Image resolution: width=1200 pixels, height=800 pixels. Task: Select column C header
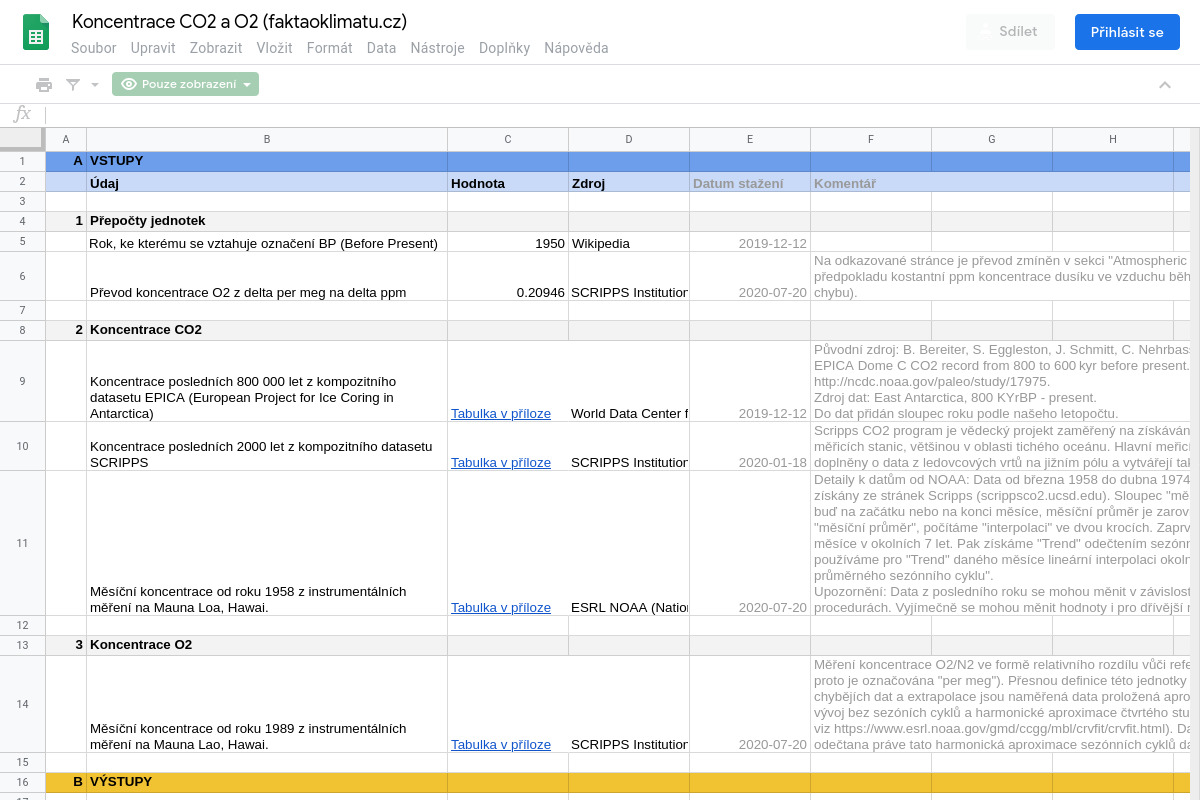click(x=508, y=139)
